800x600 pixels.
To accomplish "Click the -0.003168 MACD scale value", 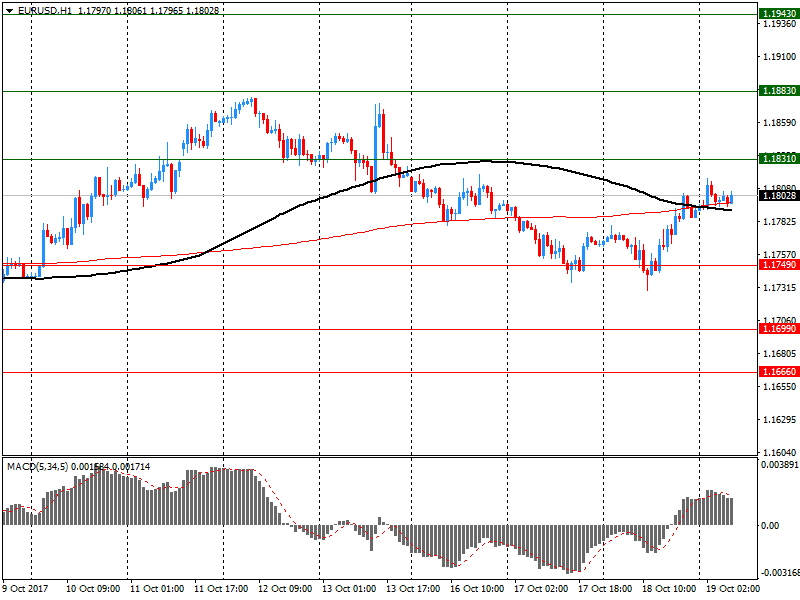I will click(779, 573).
